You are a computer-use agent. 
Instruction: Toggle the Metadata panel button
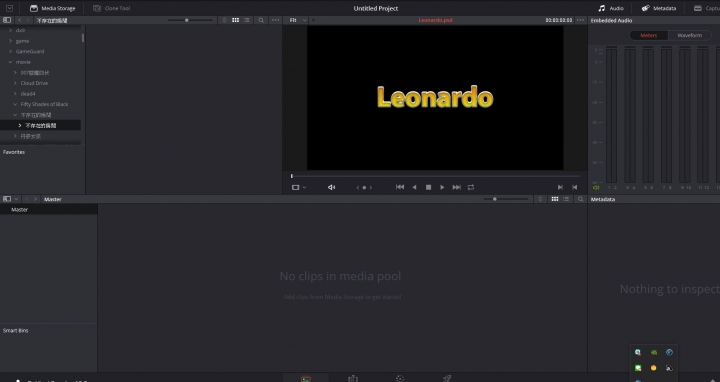pyautogui.click(x=659, y=8)
